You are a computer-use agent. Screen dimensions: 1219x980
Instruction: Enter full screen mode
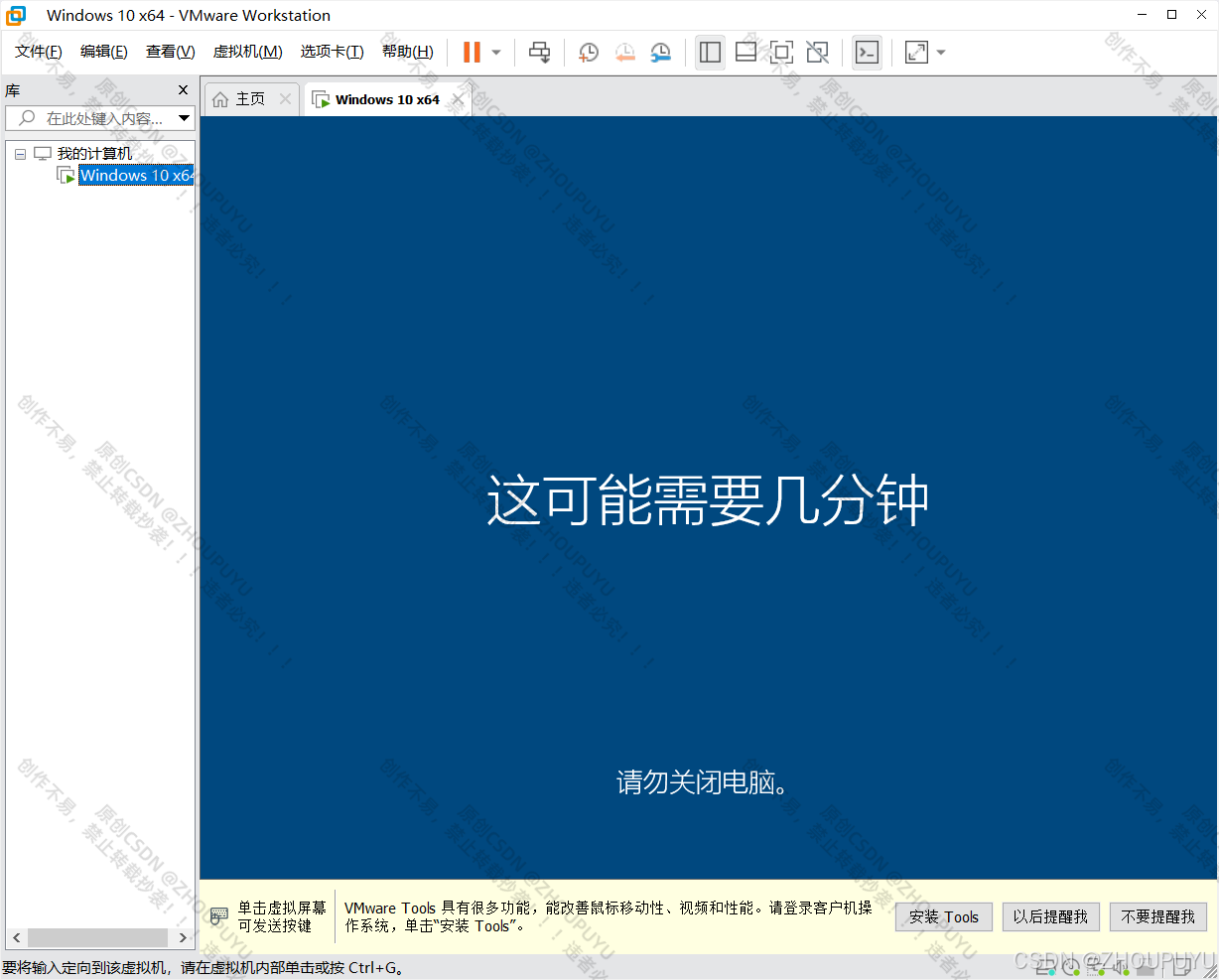[x=781, y=53]
